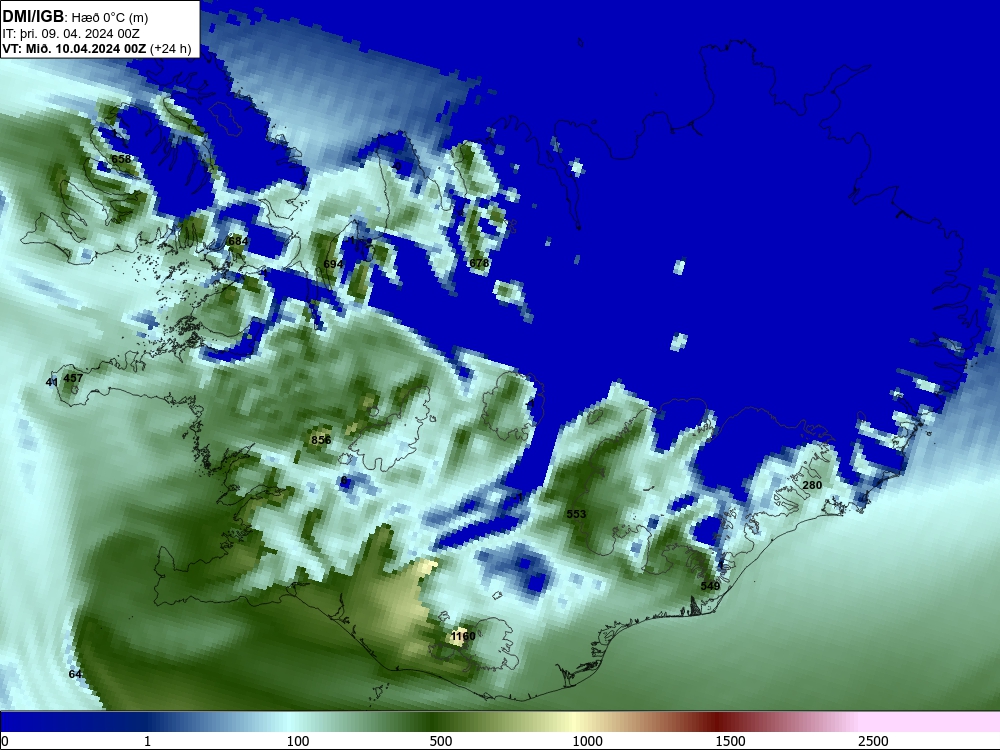
Task: Click the map value label 41
Action: coord(52,383)
